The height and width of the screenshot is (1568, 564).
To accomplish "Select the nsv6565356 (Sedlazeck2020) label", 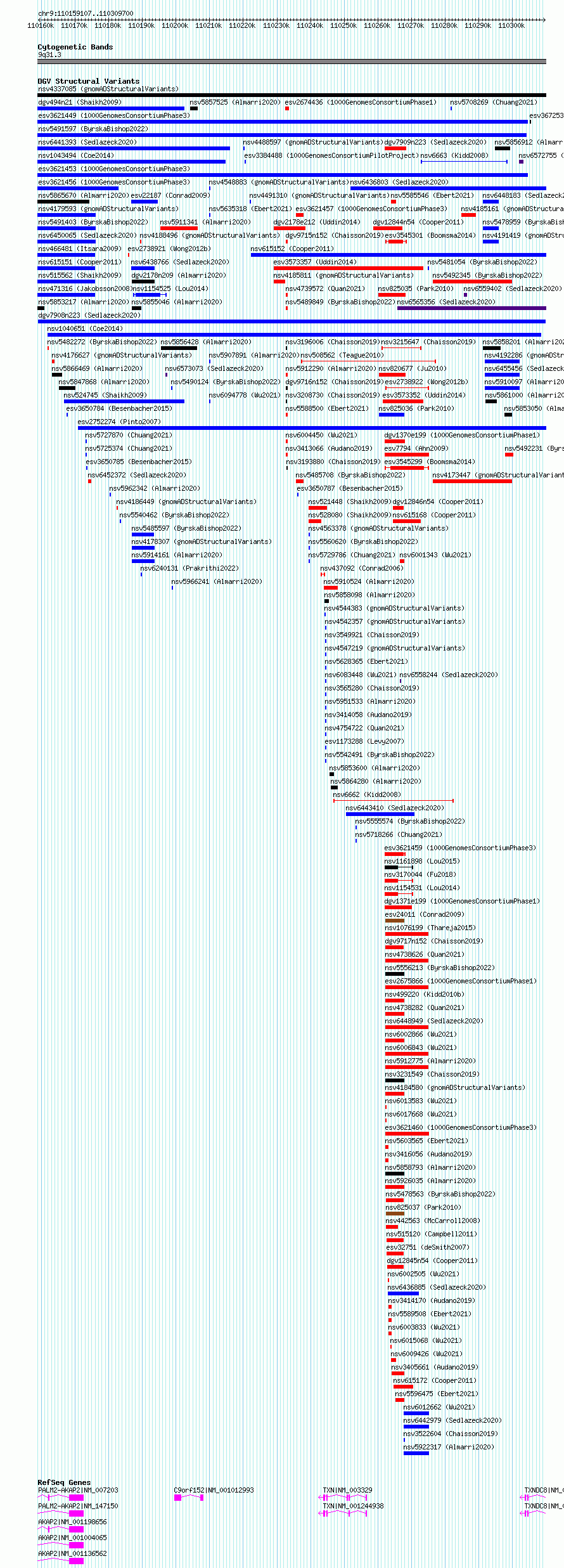I will [x=446, y=302].
